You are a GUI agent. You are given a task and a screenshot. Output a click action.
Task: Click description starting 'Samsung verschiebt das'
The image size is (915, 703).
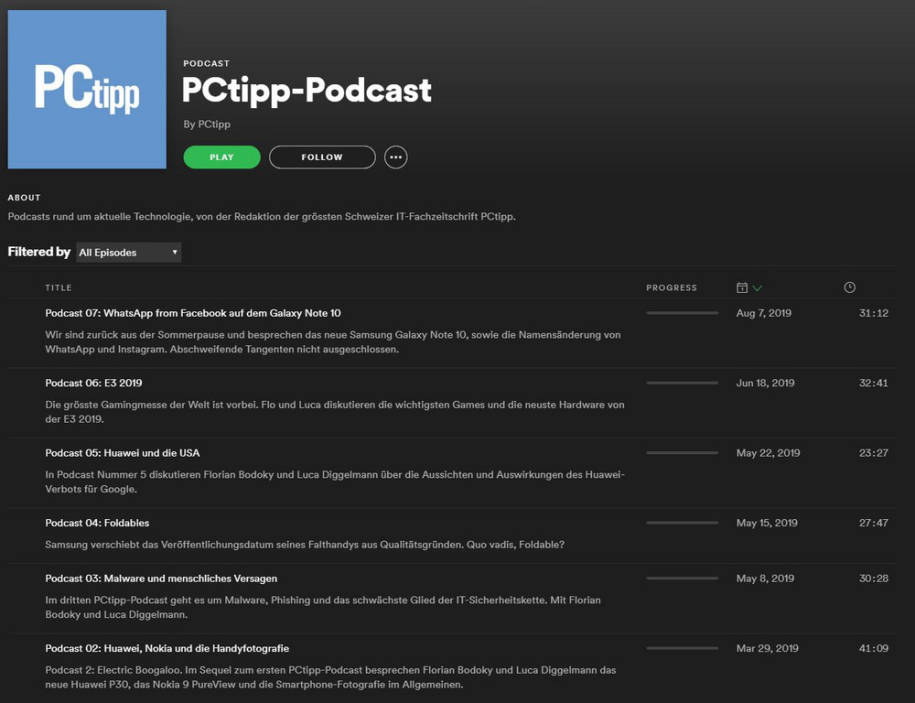click(x=305, y=545)
